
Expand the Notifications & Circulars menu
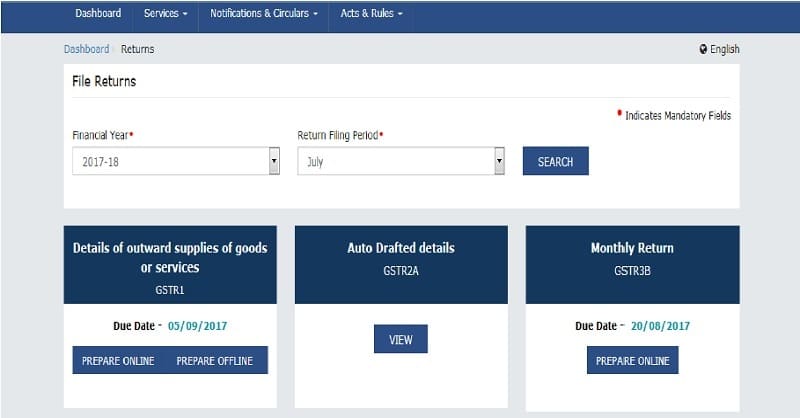(264, 13)
